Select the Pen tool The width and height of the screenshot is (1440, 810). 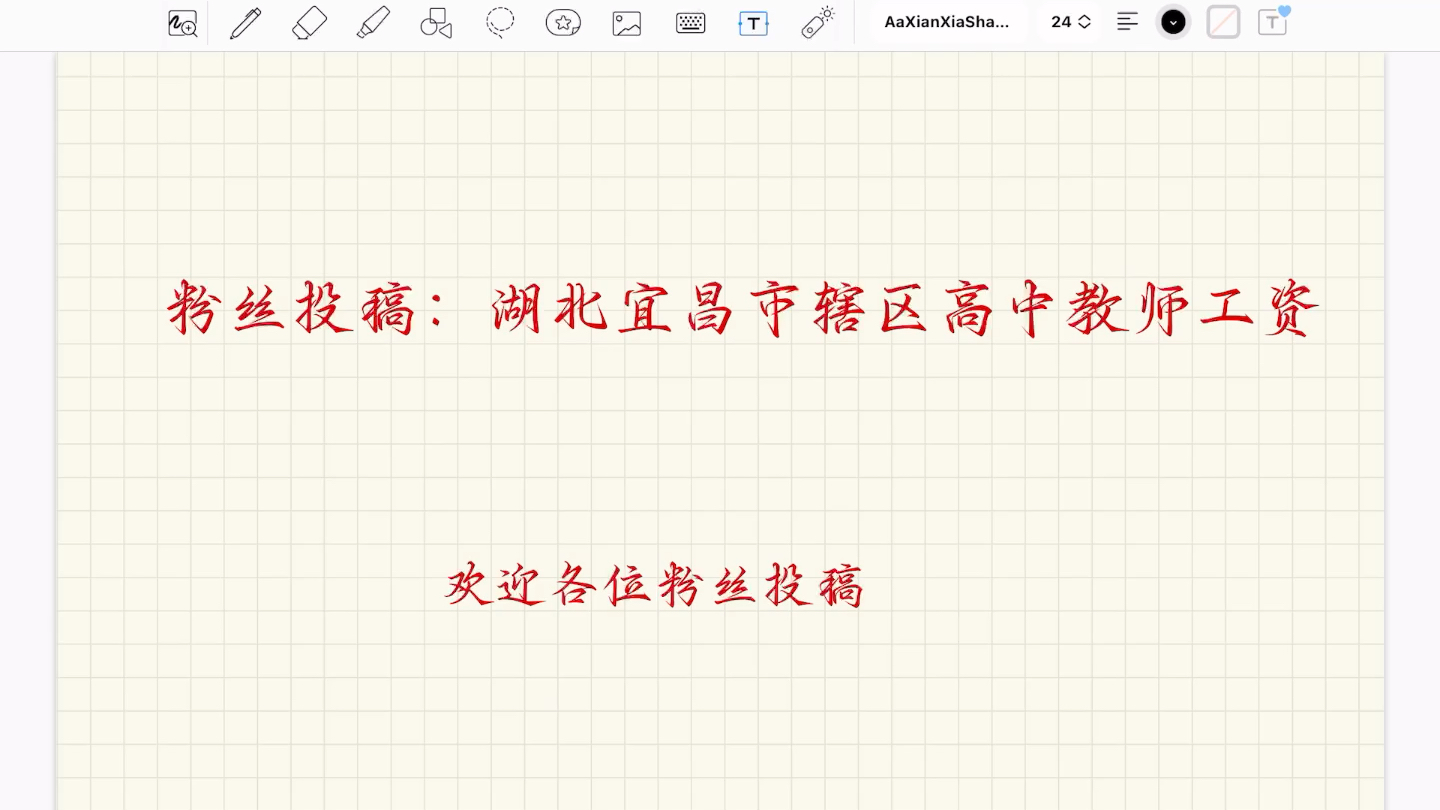pyautogui.click(x=245, y=23)
